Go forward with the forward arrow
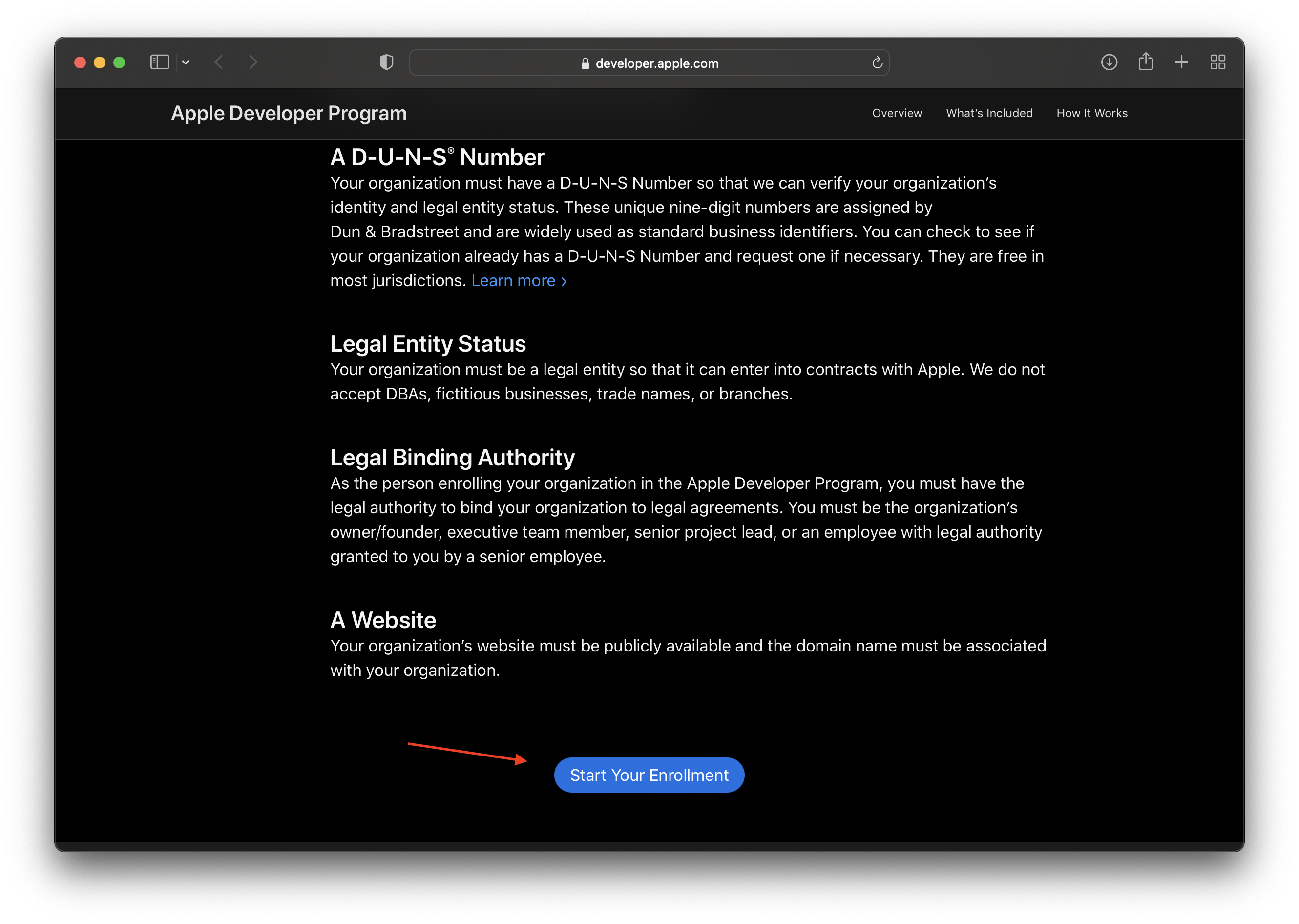The width and height of the screenshot is (1299, 924). 254,63
